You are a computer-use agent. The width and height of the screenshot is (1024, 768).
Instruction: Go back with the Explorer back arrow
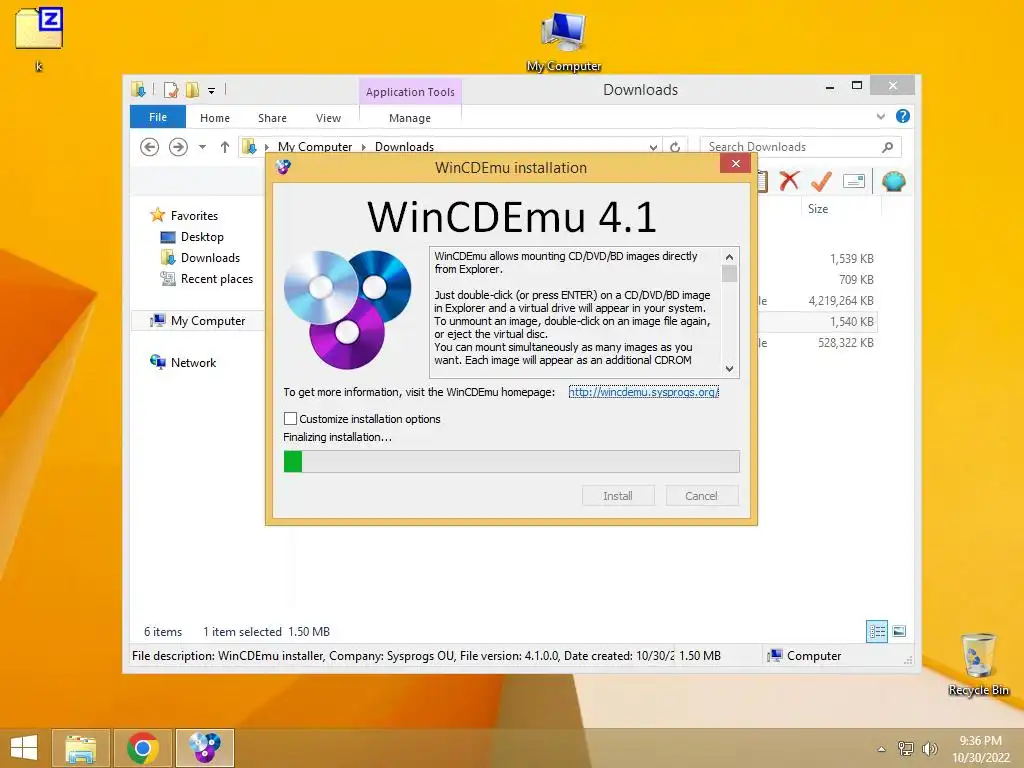click(150, 147)
